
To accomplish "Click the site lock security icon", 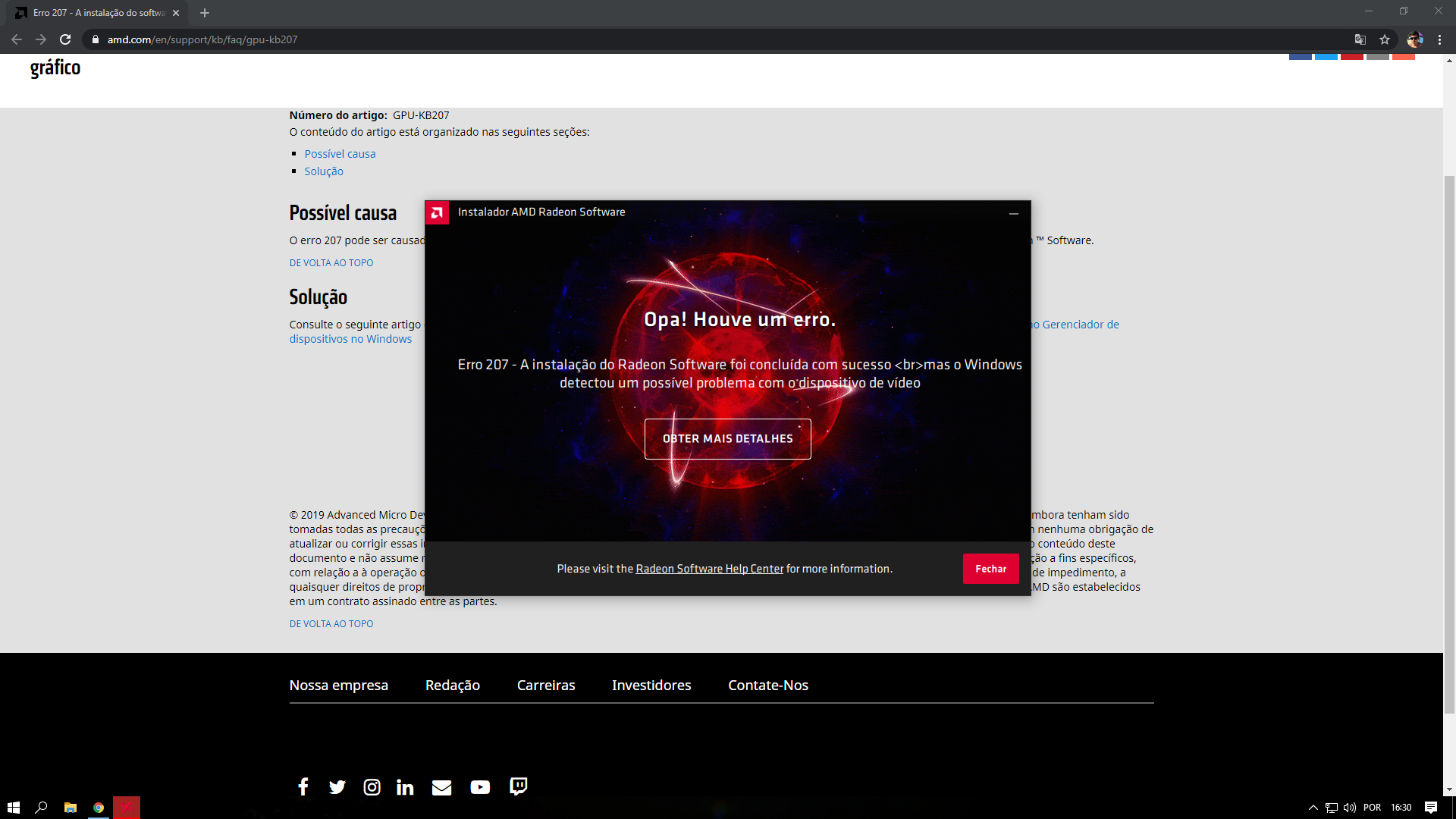I will coord(96,39).
